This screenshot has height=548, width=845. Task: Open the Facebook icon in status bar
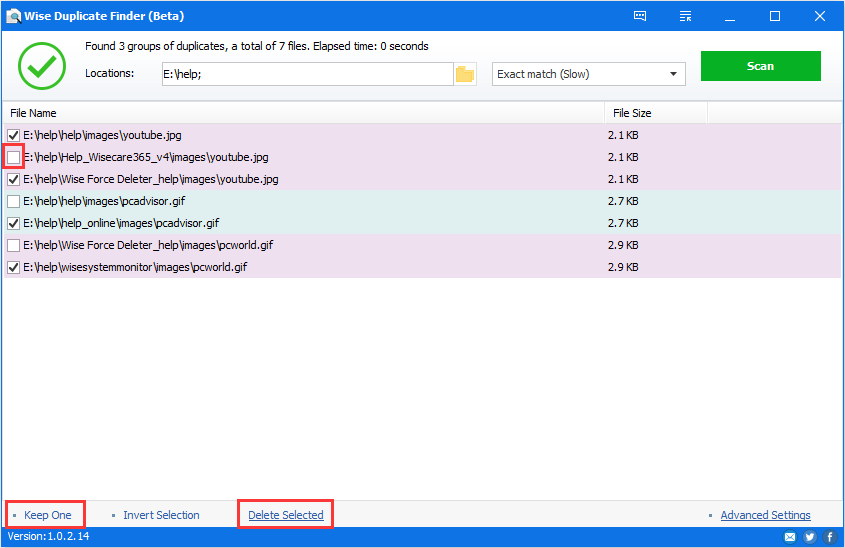[x=830, y=537]
